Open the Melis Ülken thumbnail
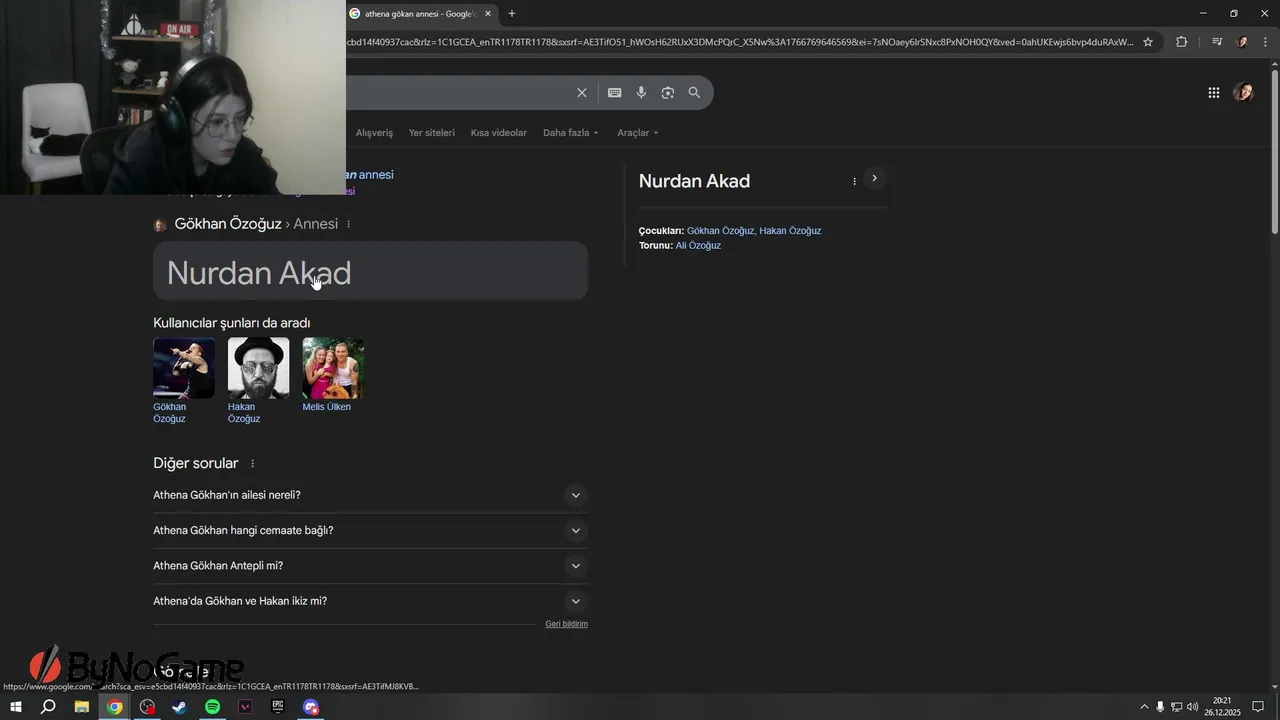 333,368
